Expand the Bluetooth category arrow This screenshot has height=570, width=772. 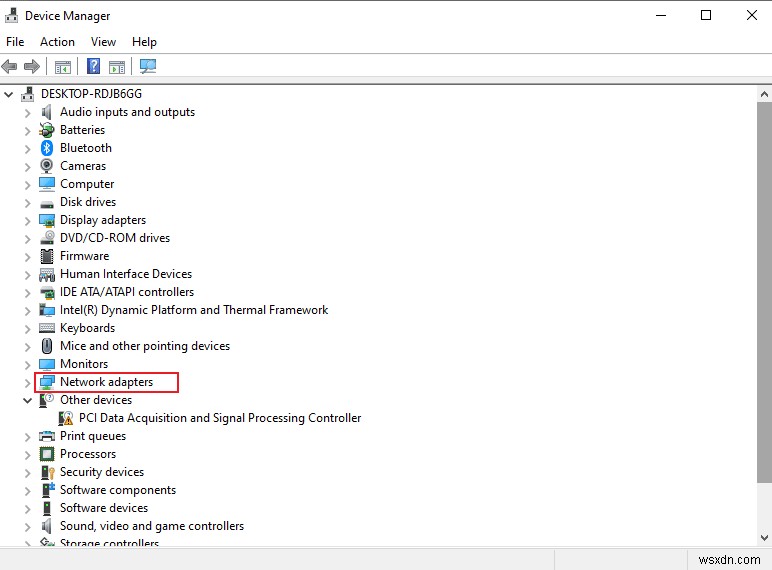[28, 149]
